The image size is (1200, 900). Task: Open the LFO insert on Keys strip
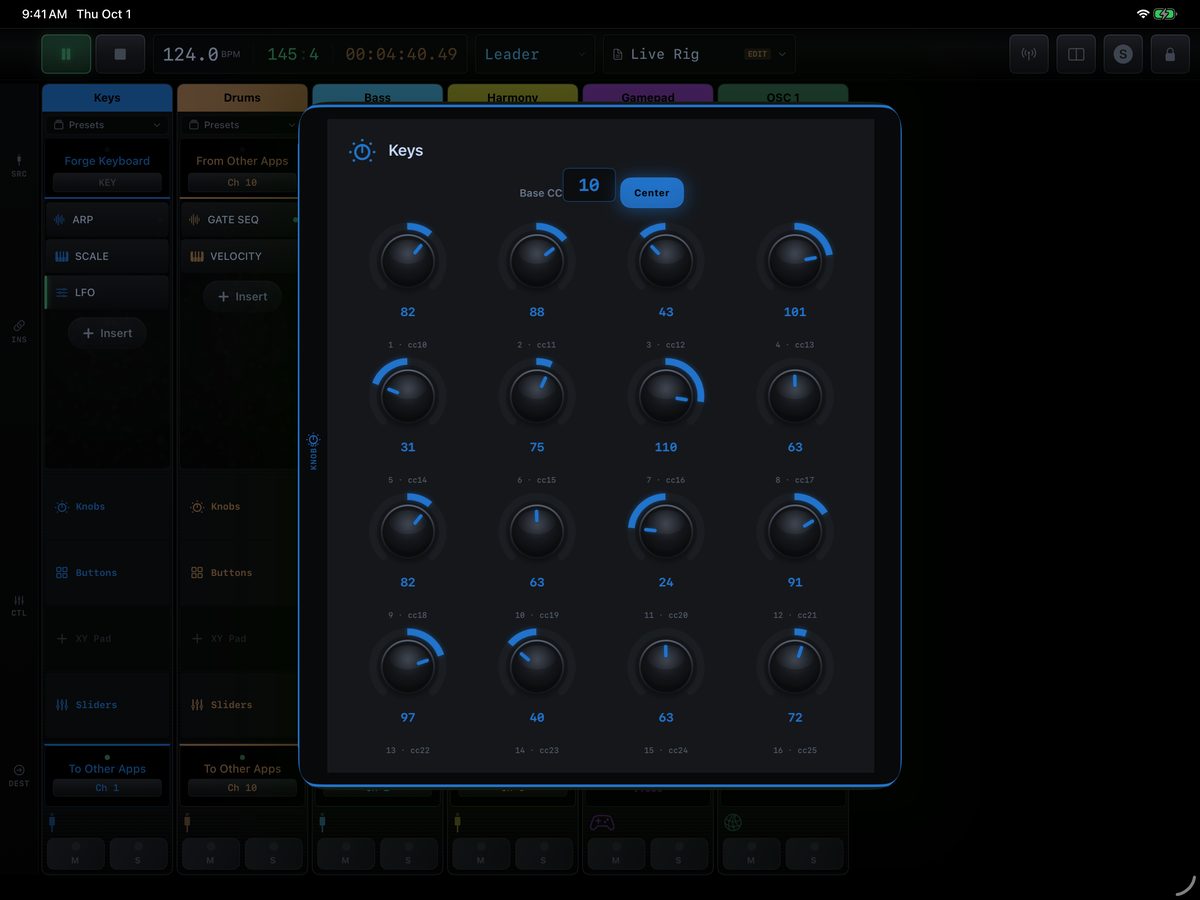pyautogui.click(x=107, y=292)
